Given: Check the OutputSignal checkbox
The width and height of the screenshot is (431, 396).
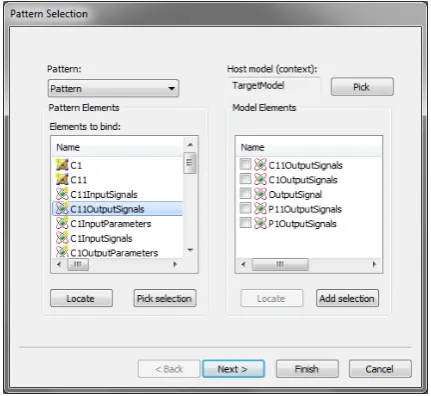Looking at the screenshot, I should click(x=245, y=194).
